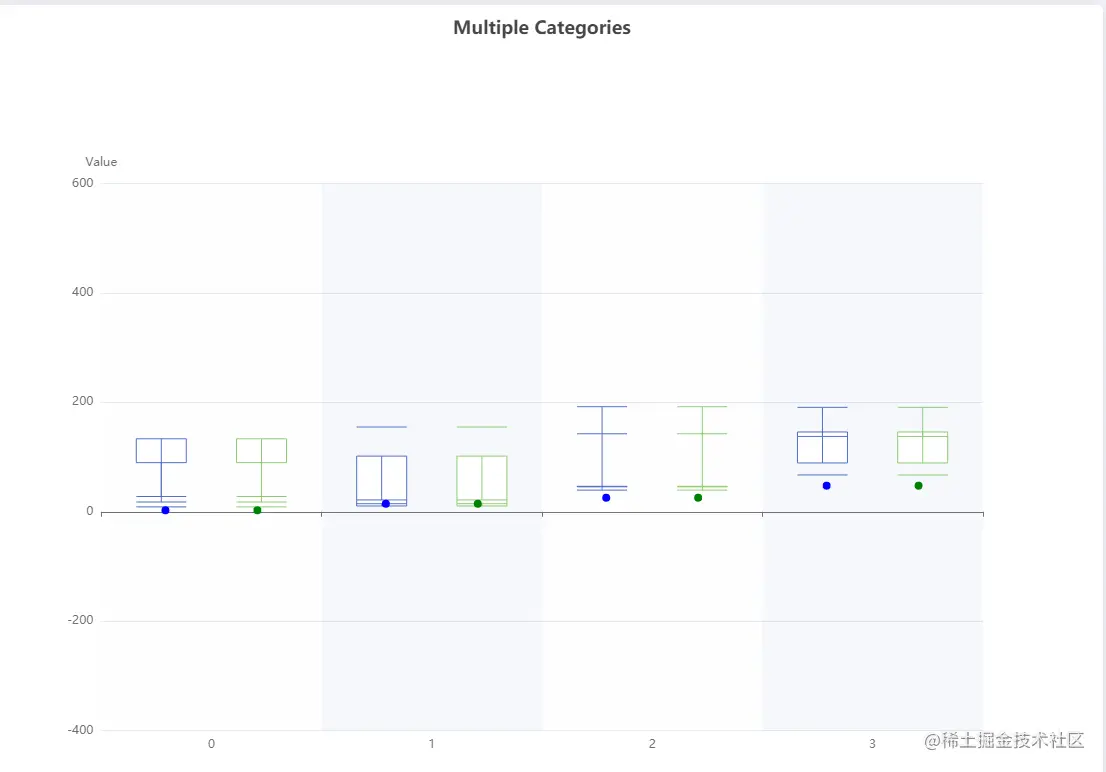
Task: Click the -200 label on the y-axis
Action: click(80, 621)
